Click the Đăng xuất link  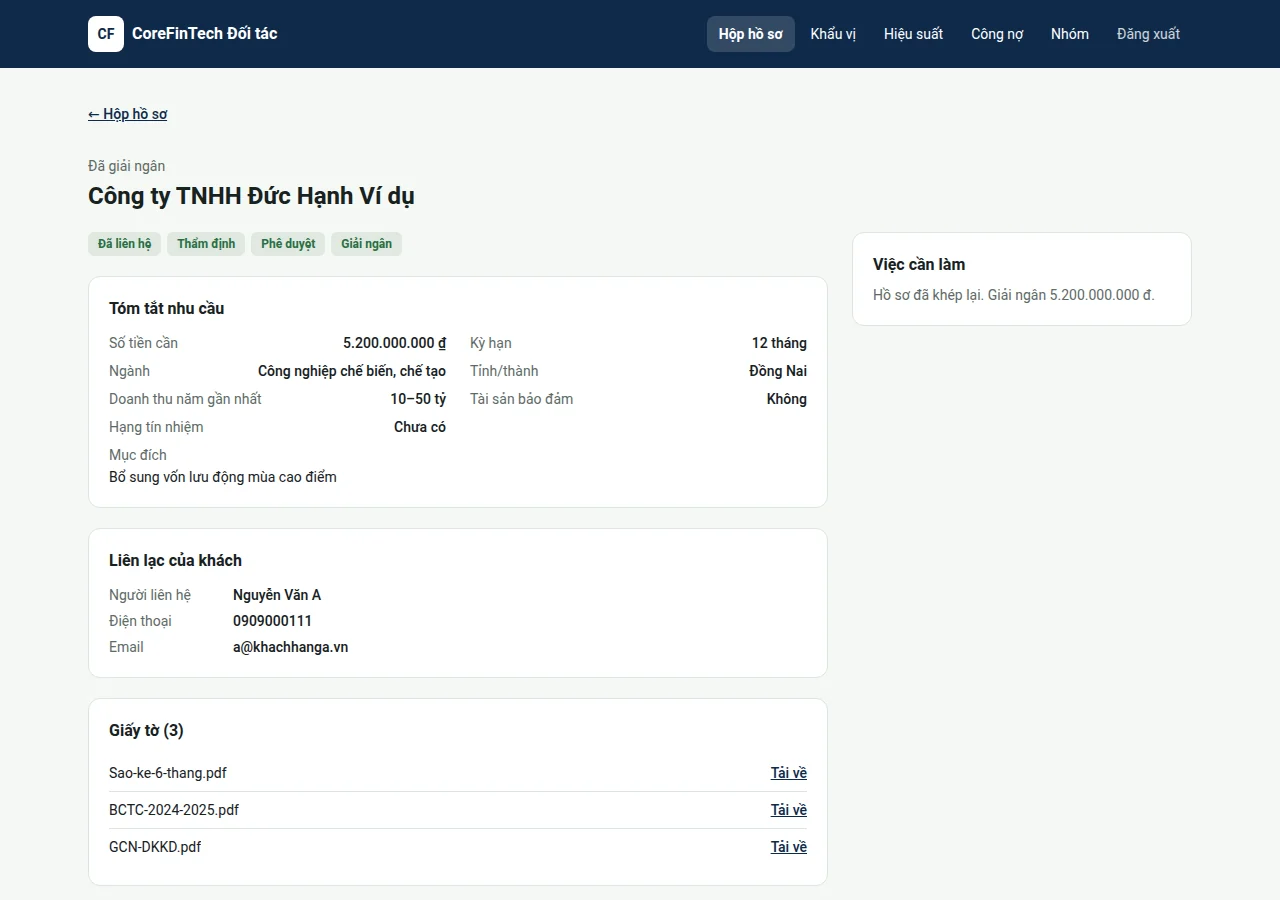[1148, 34]
